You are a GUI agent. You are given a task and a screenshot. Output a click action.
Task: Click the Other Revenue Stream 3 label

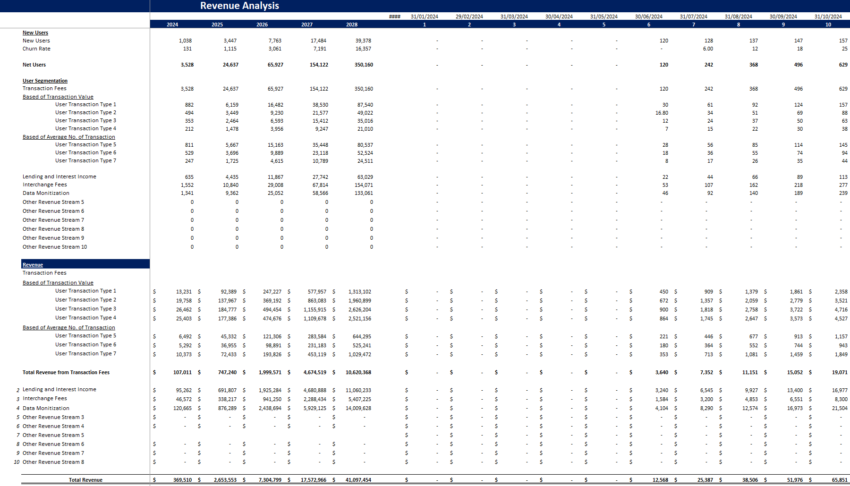pos(53,417)
